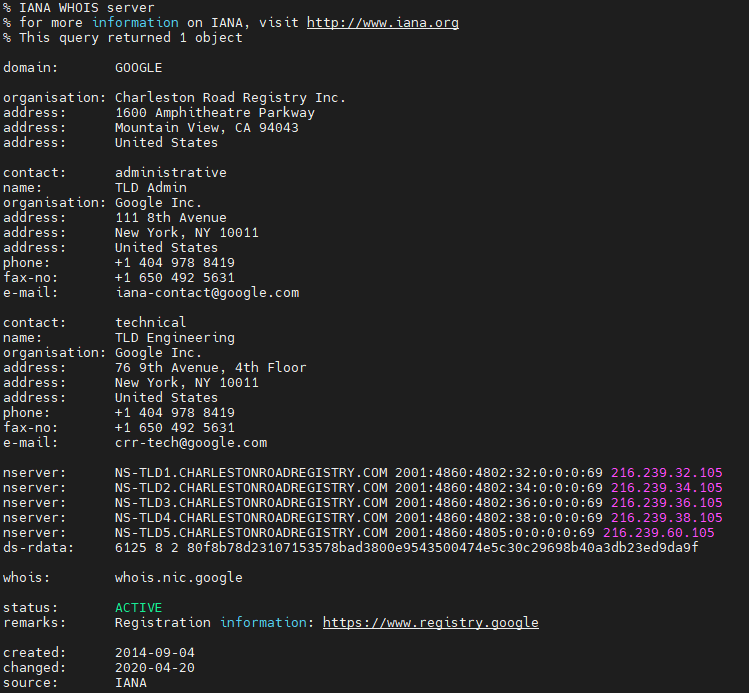This screenshot has height=693, width=749.
Task: Click the green ACTIVE status
Action: (139, 608)
